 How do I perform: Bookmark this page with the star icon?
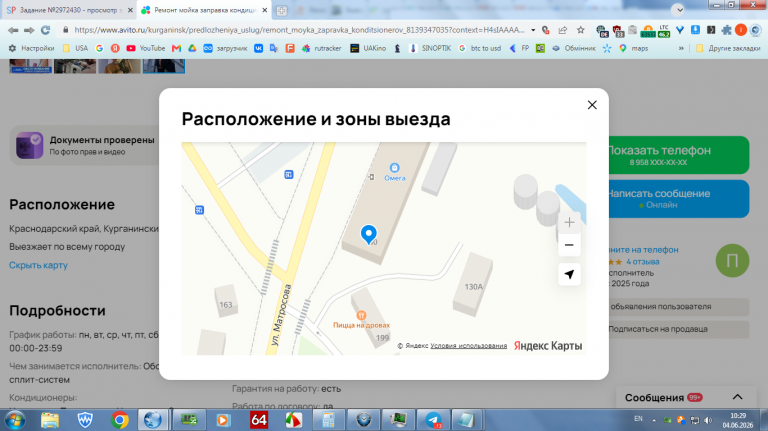click(580, 30)
